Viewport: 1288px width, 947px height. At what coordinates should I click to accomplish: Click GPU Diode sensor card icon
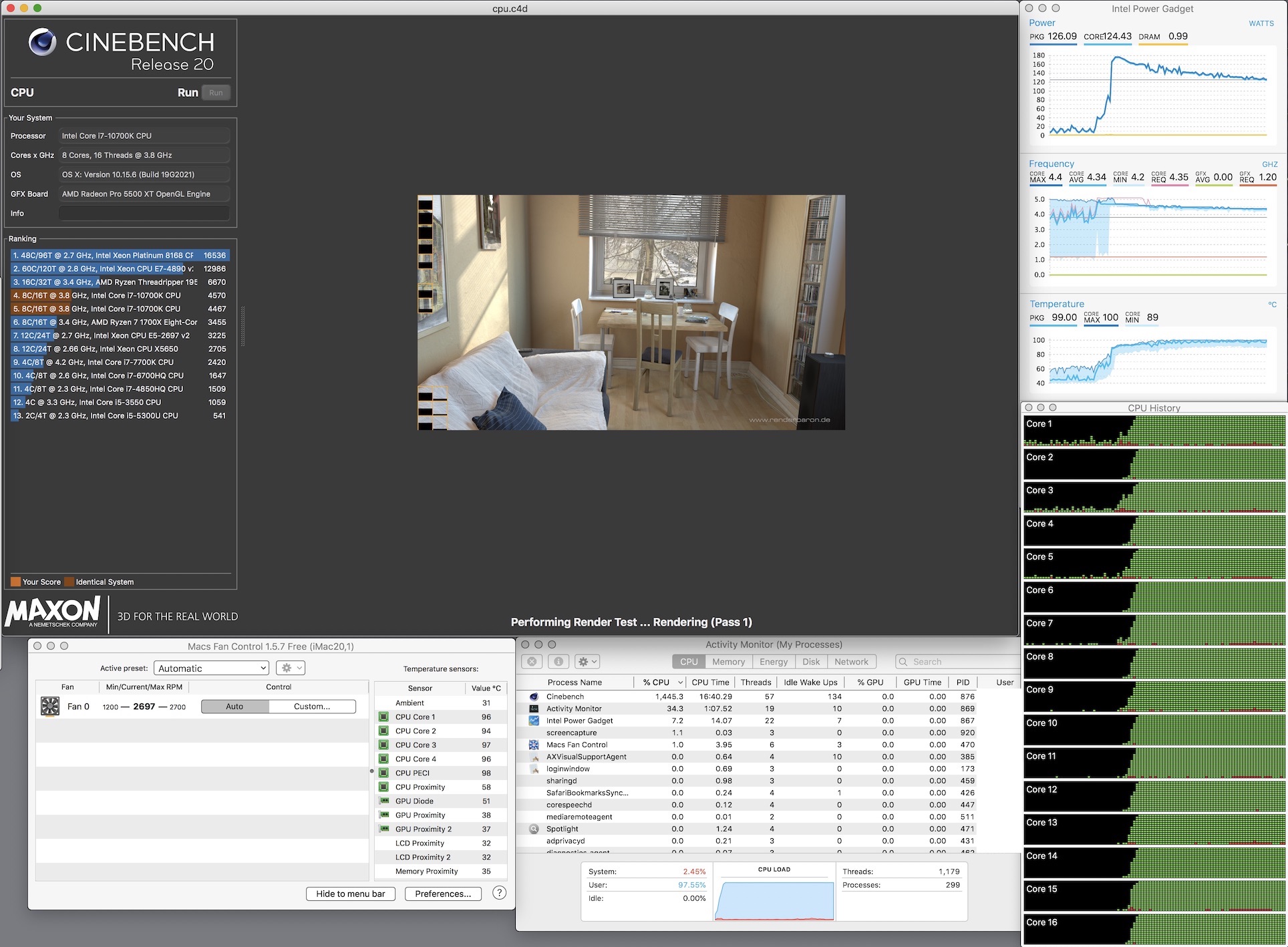pyautogui.click(x=384, y=801)
